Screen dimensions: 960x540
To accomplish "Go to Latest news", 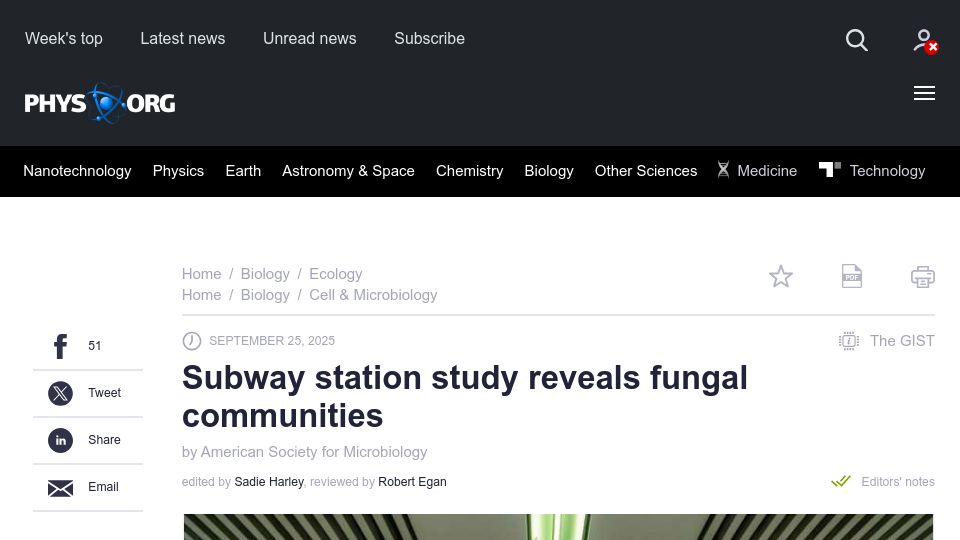I will click(182, 39).
